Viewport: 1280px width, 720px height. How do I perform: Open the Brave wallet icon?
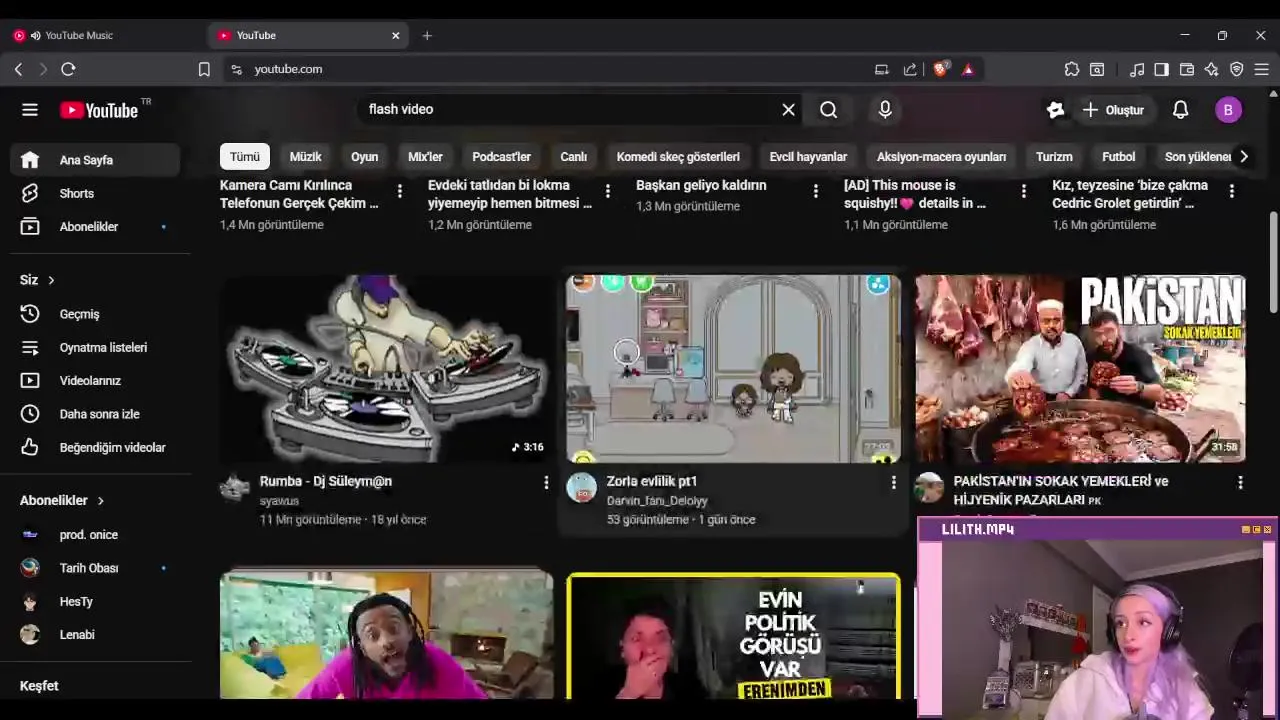point(1187,69)
